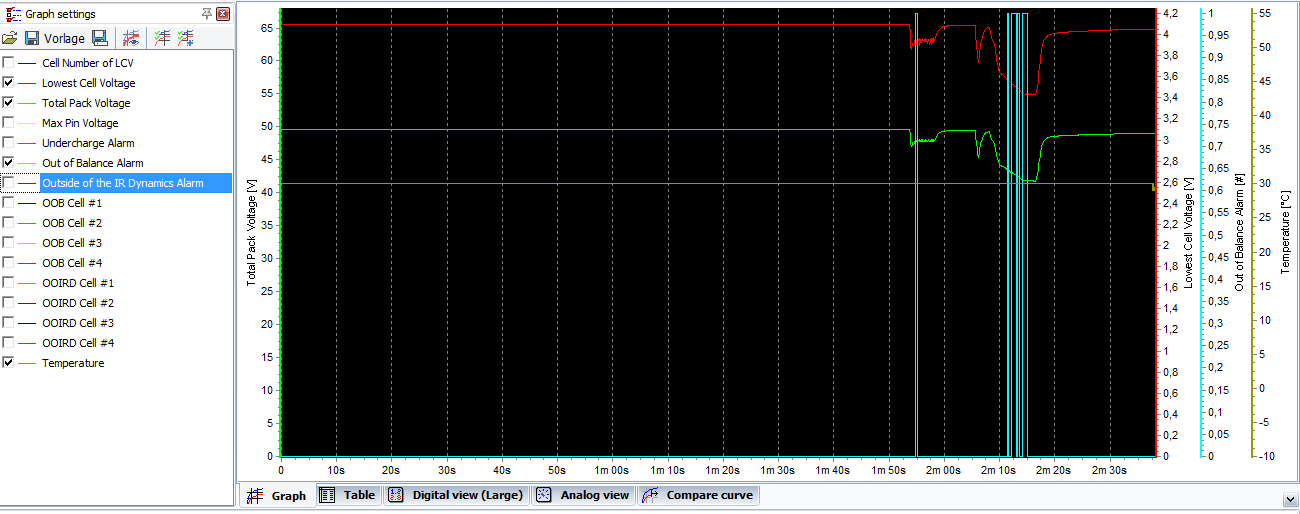Viewport: 1300px width, 514px height.
Task: Click the Out of Balance Alarm [#] axis title
Action: point(1237,233)
